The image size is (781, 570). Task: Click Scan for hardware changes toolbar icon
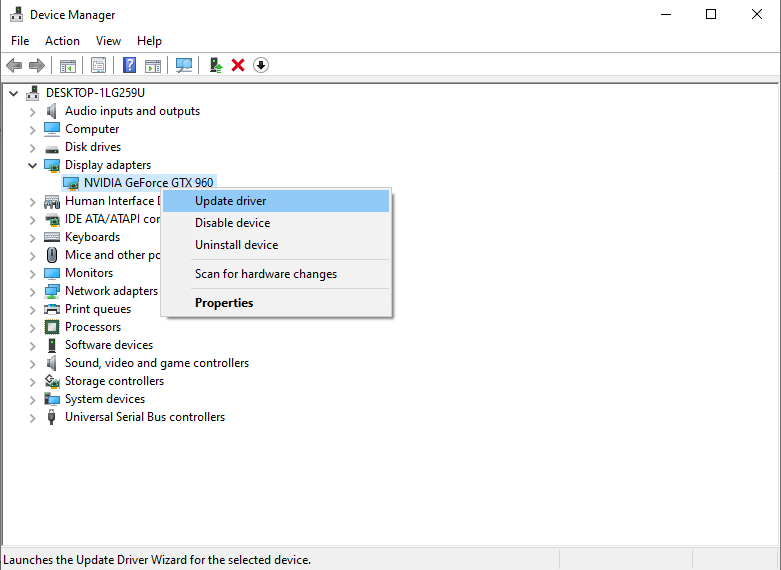184,65
